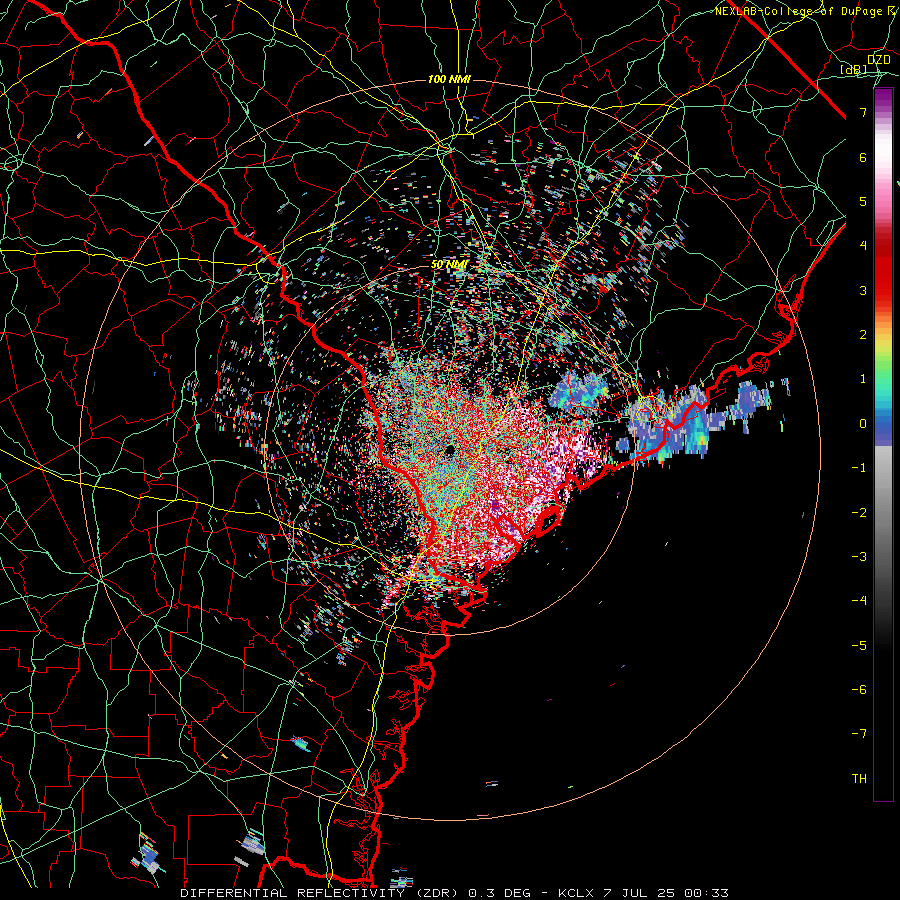Click the -4 value on the color scale
The width and height of the screenshot is (900, 900).
pos(859,601)
